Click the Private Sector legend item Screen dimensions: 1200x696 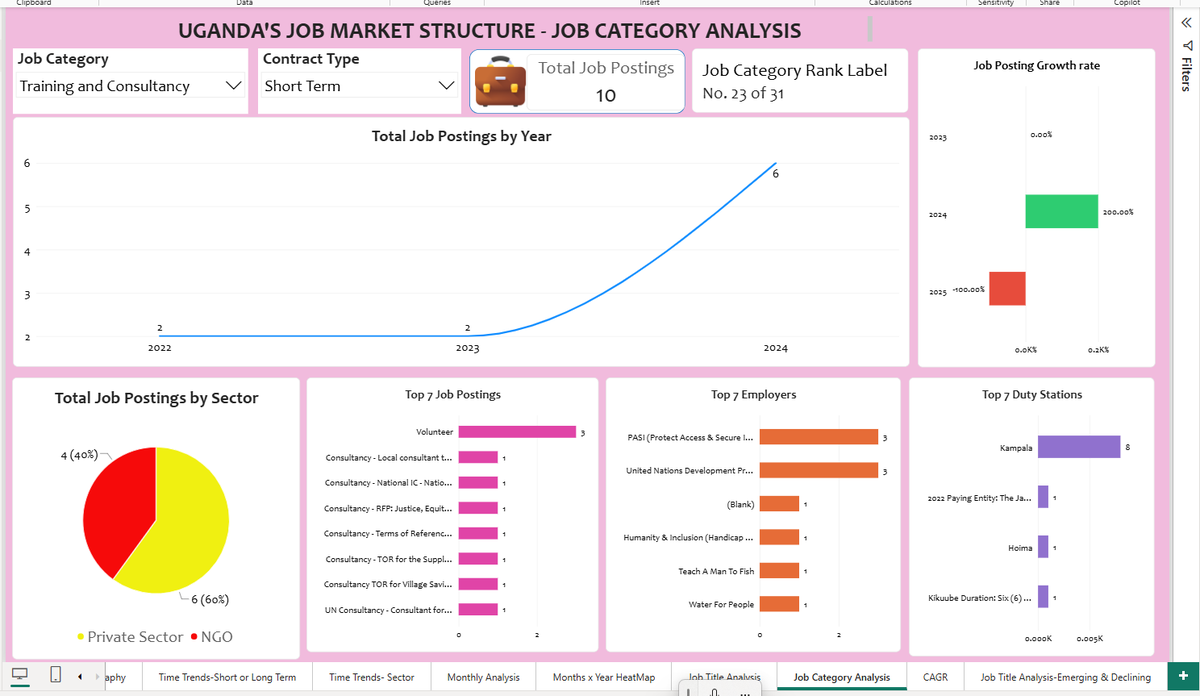click(129, 637)
